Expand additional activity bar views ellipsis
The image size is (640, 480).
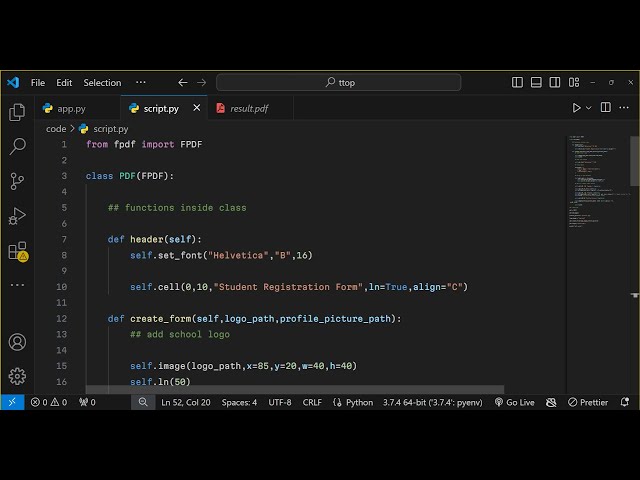pos(17,285)
